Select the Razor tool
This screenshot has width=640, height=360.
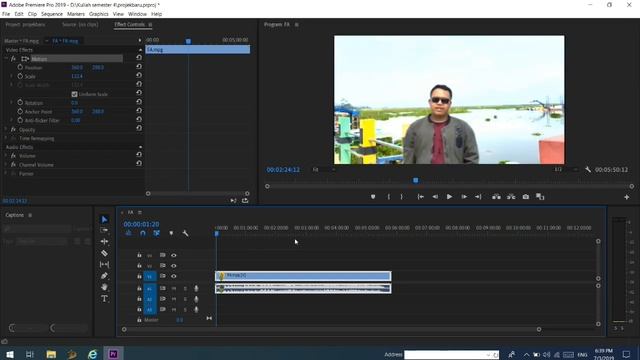pos(104,253)
